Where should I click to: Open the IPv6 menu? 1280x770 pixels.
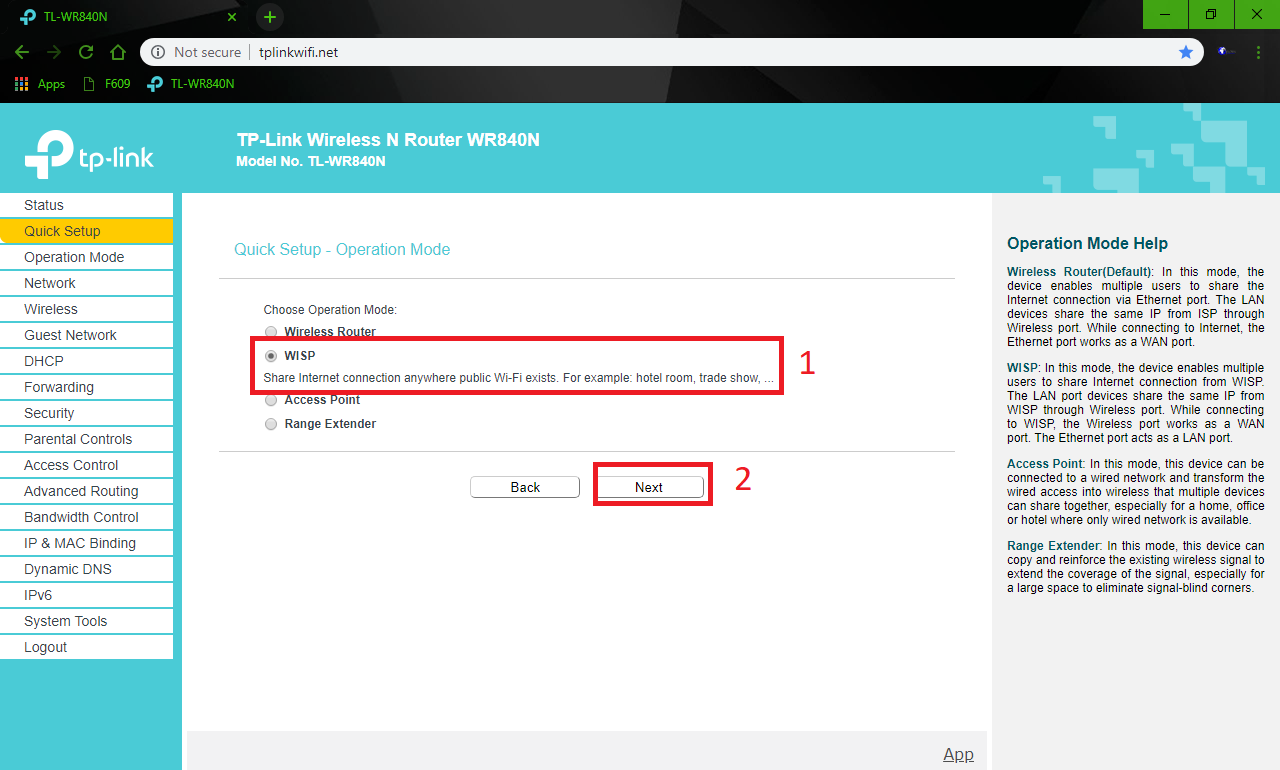click(x=86, y=595)
